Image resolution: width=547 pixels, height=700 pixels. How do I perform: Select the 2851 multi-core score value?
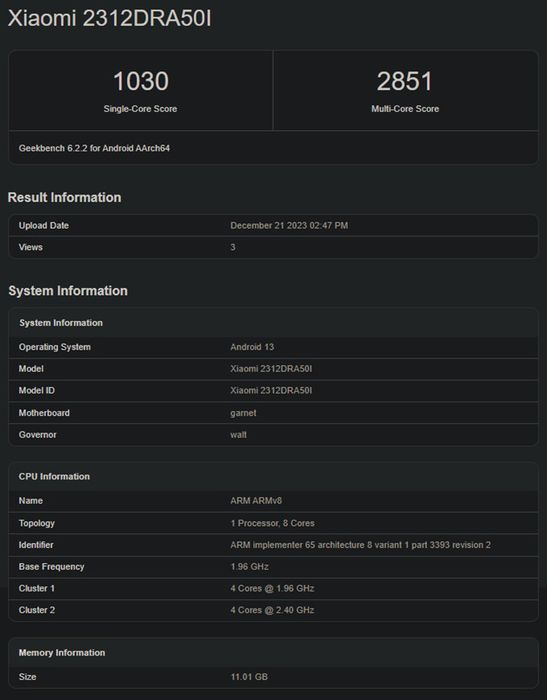[405, 81]
